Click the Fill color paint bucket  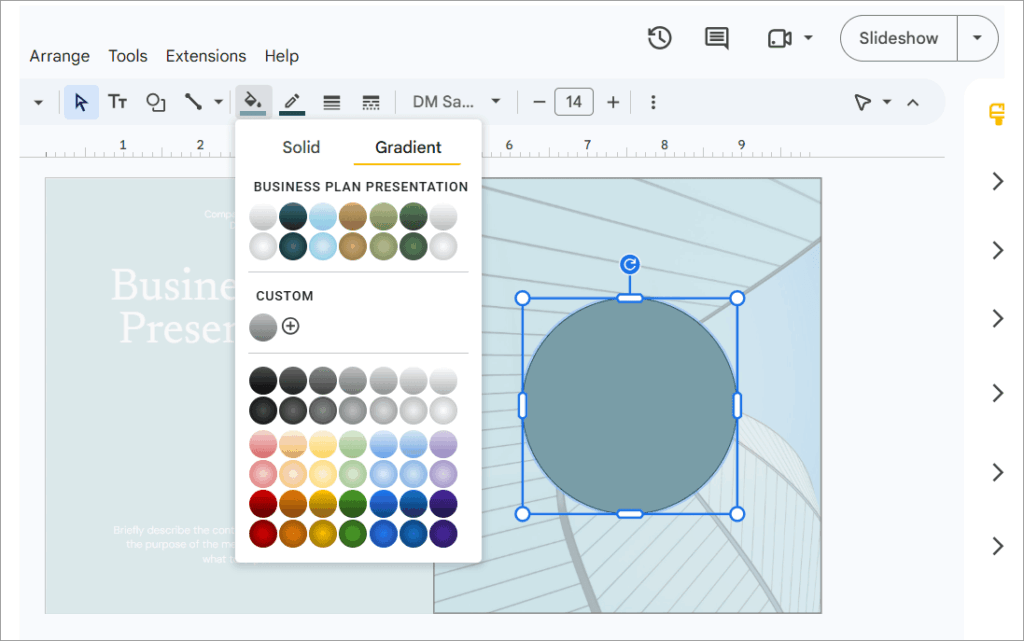click(253, 102)
